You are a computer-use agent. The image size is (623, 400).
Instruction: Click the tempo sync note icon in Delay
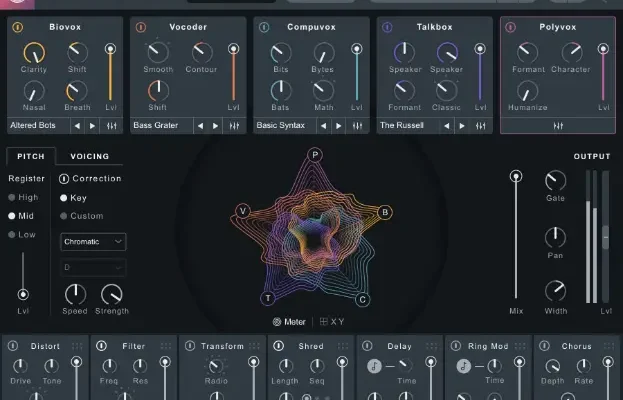tap(374, 367)
